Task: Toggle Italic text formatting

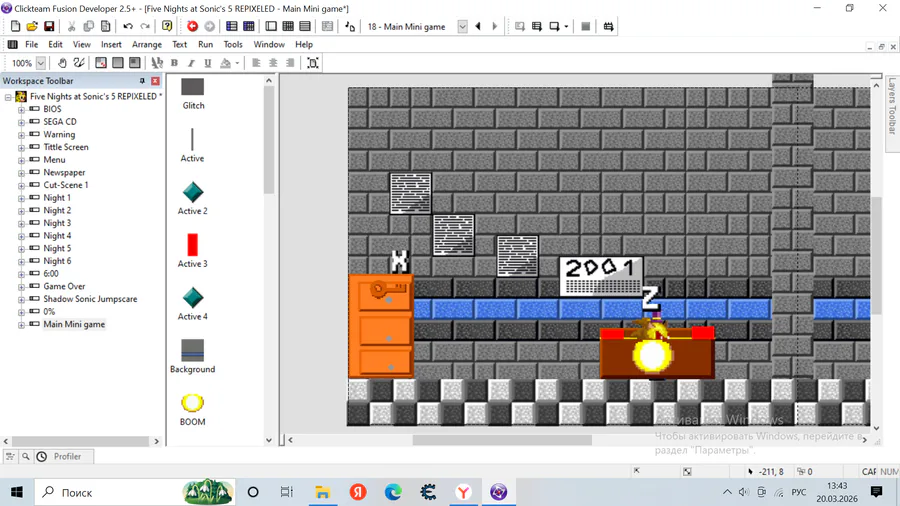Action: [191, 63]
